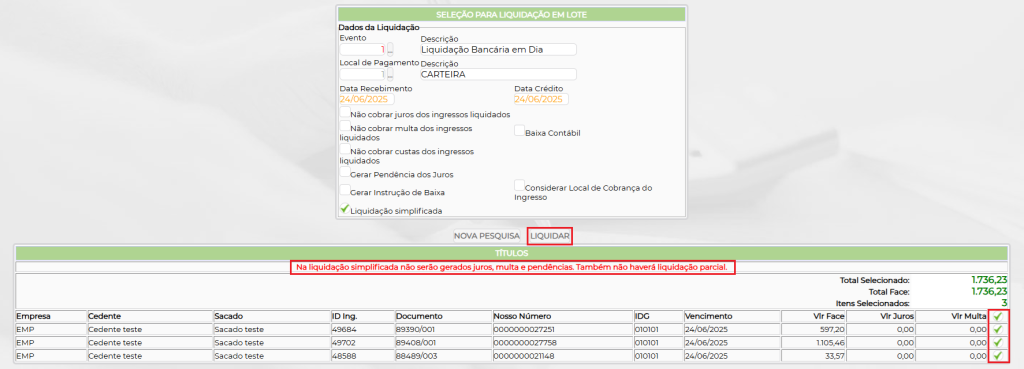Click the Vlr Face value 1.105,46
The width and height of the screenshot is (1024, 369).
[x=814, y=342]
